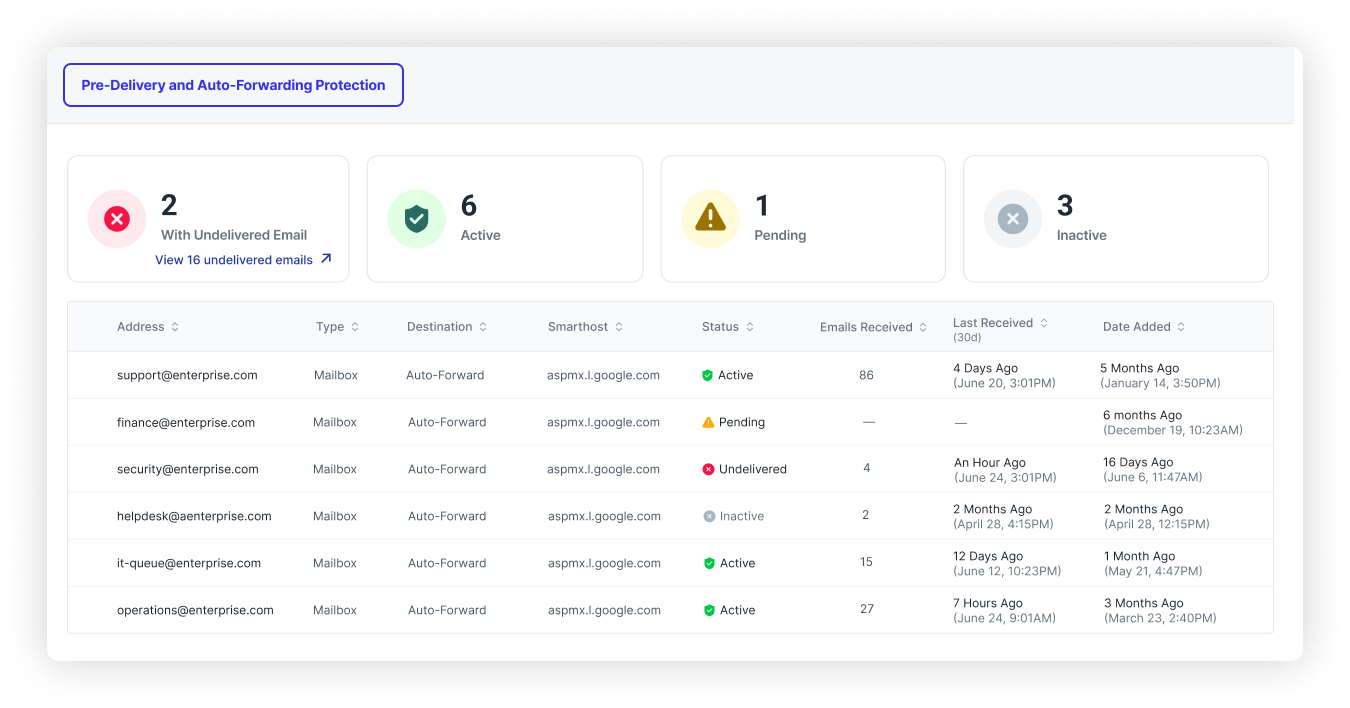Click '12 Days Ago' last received value
Screen dimensions: 1350x708
[988, 556]
